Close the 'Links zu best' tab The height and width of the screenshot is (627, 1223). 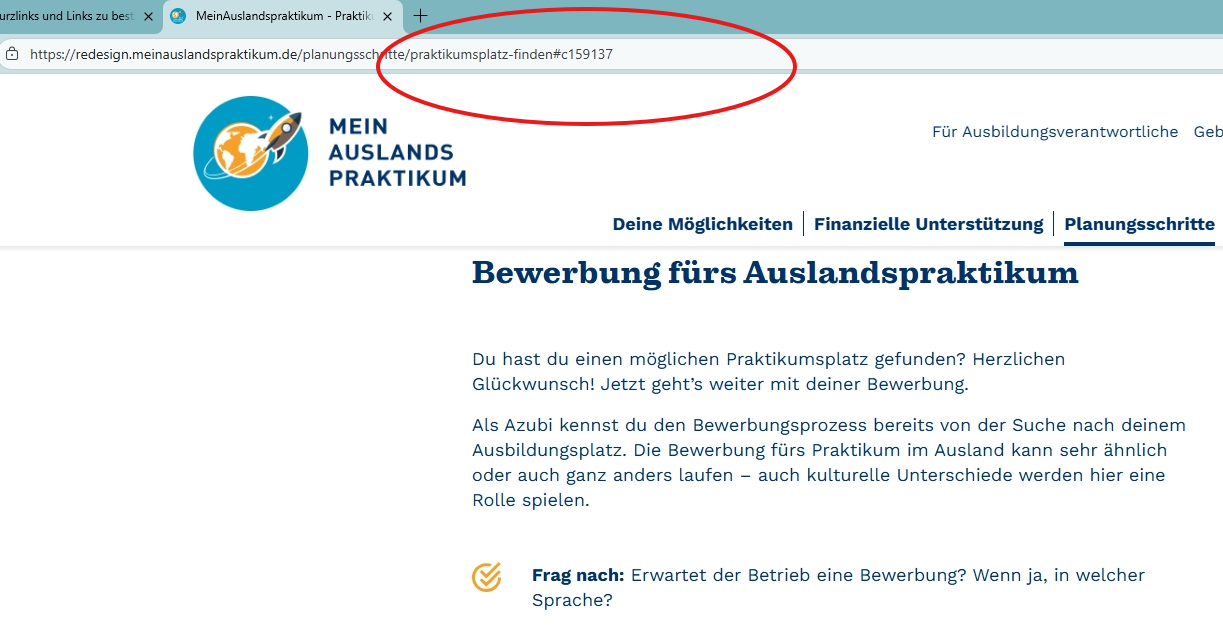pyautogui.click(x=148, y=16)
